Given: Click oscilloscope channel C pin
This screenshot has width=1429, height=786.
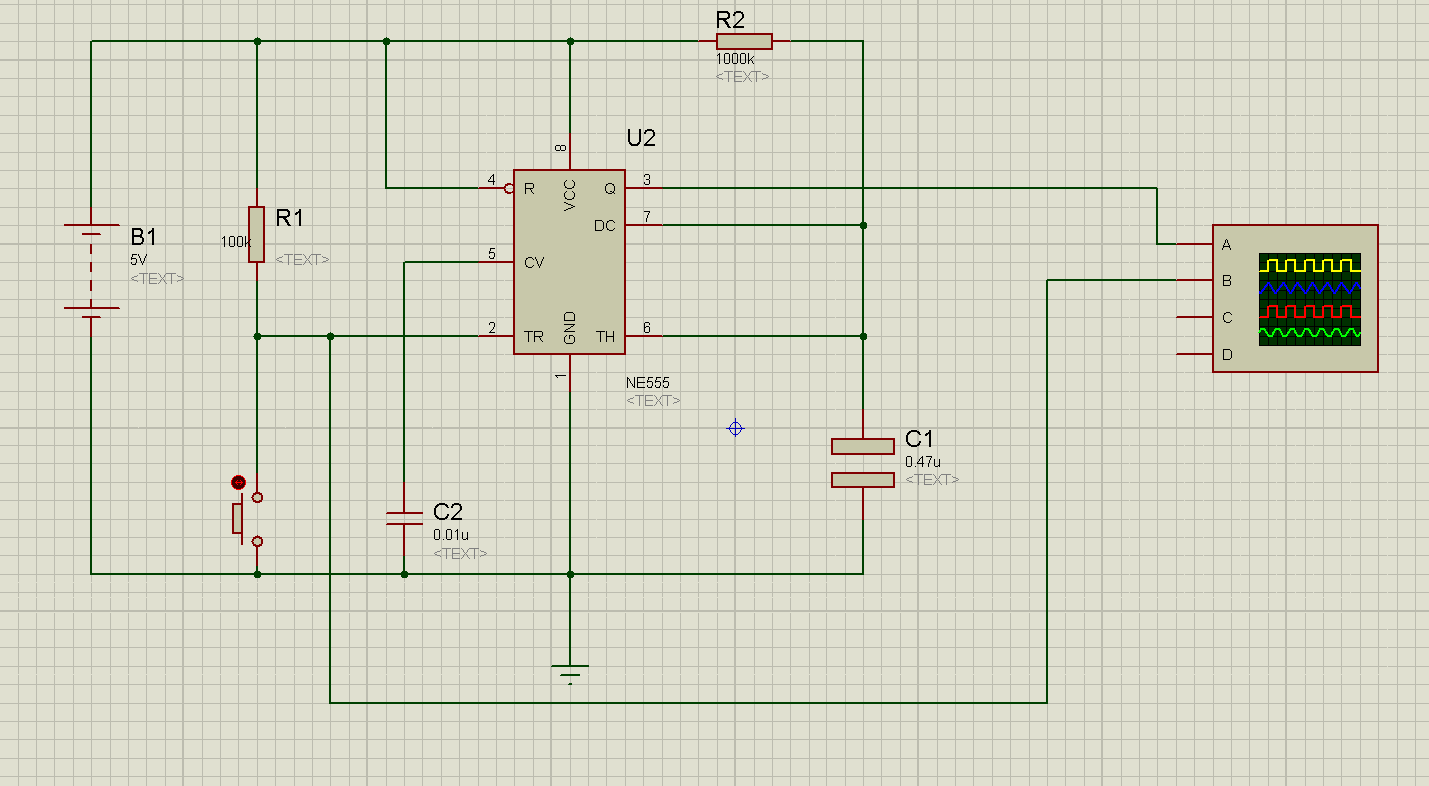Looking at the screenshot, I should (1195, 318).
